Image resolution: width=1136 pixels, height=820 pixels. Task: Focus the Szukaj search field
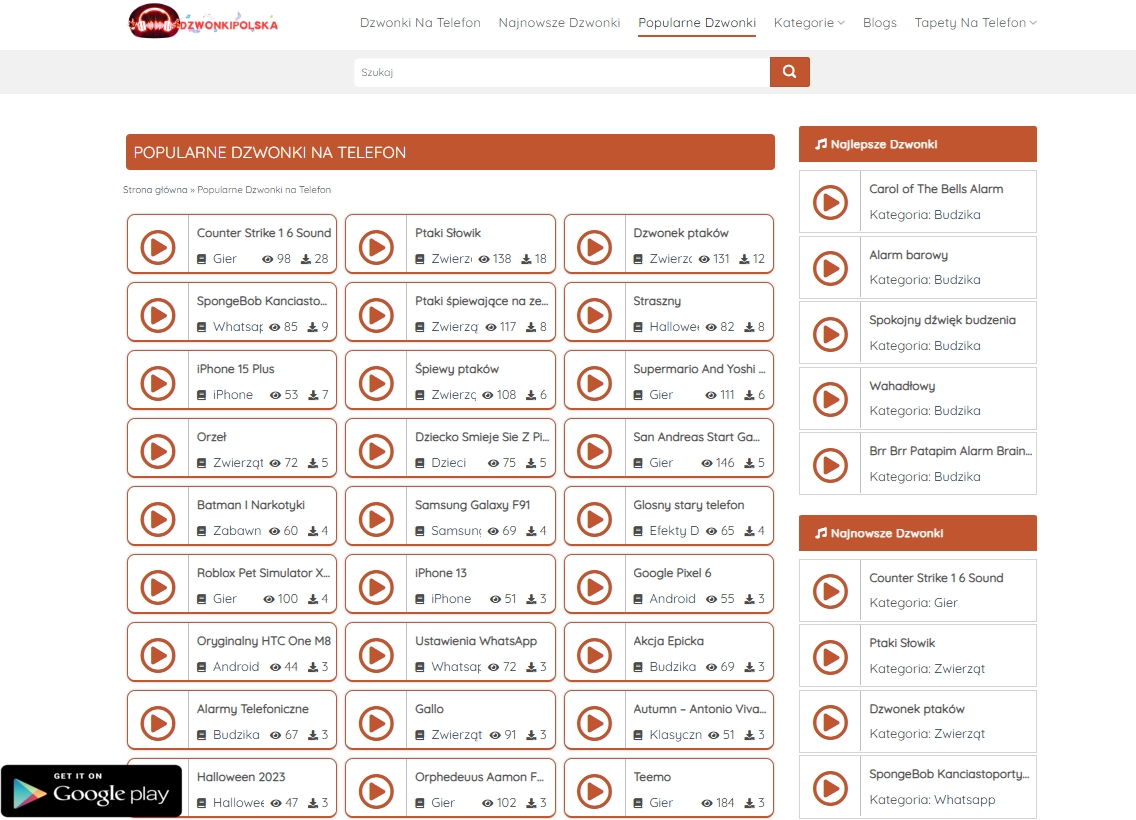pos(561,72)
